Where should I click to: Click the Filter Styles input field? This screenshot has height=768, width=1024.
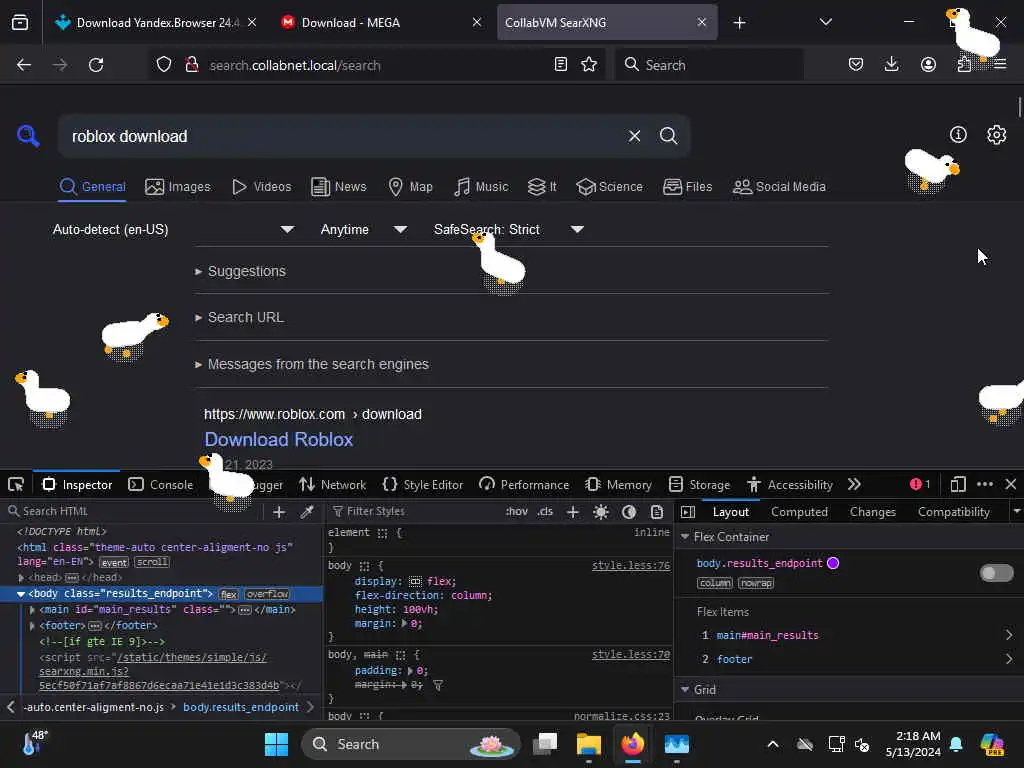(x=415, y=511)
